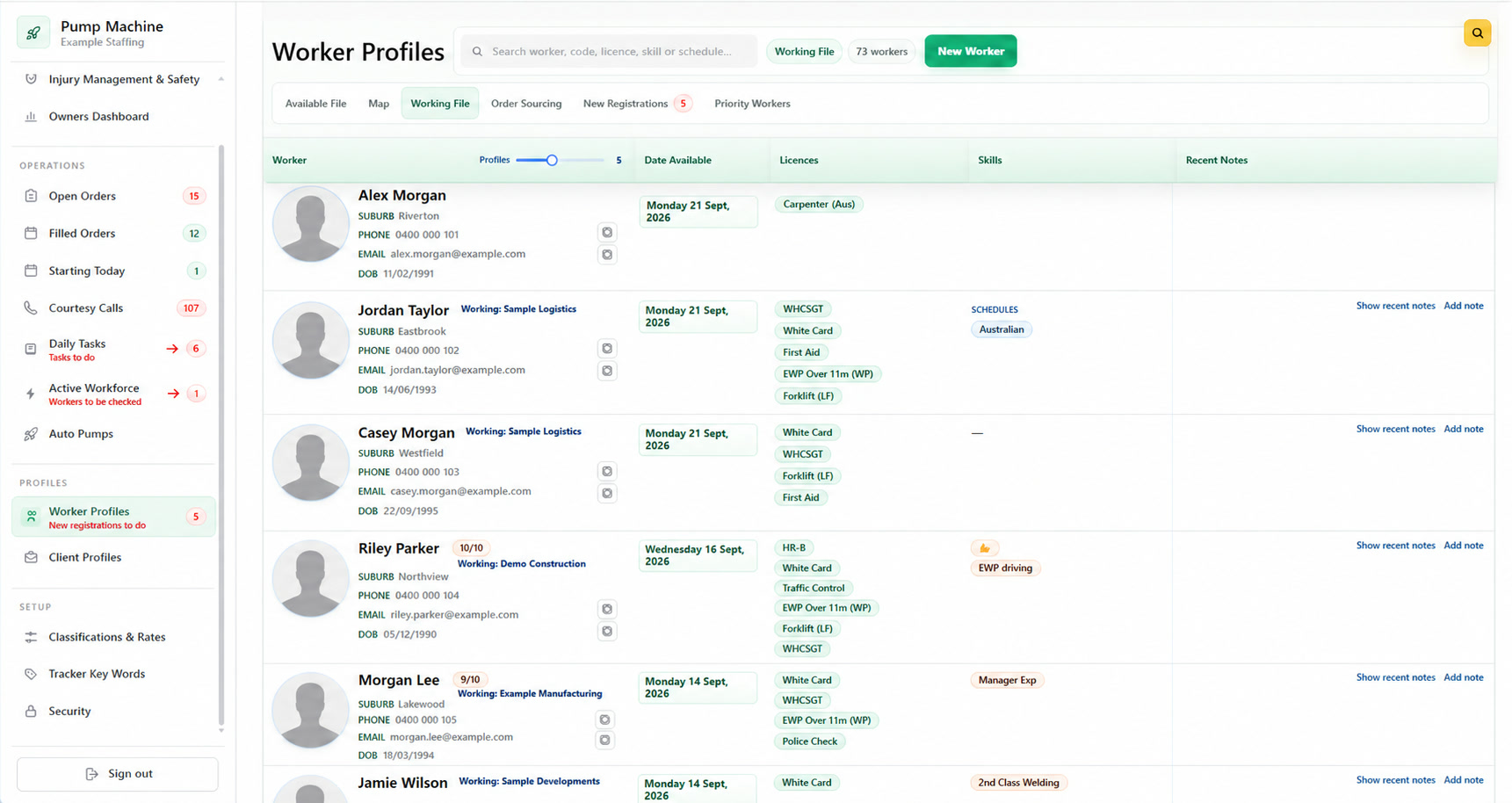Click the checklist icon beside Daily Tasks
The height and width of the screenshot is (803, 1512).
(31, 349)
